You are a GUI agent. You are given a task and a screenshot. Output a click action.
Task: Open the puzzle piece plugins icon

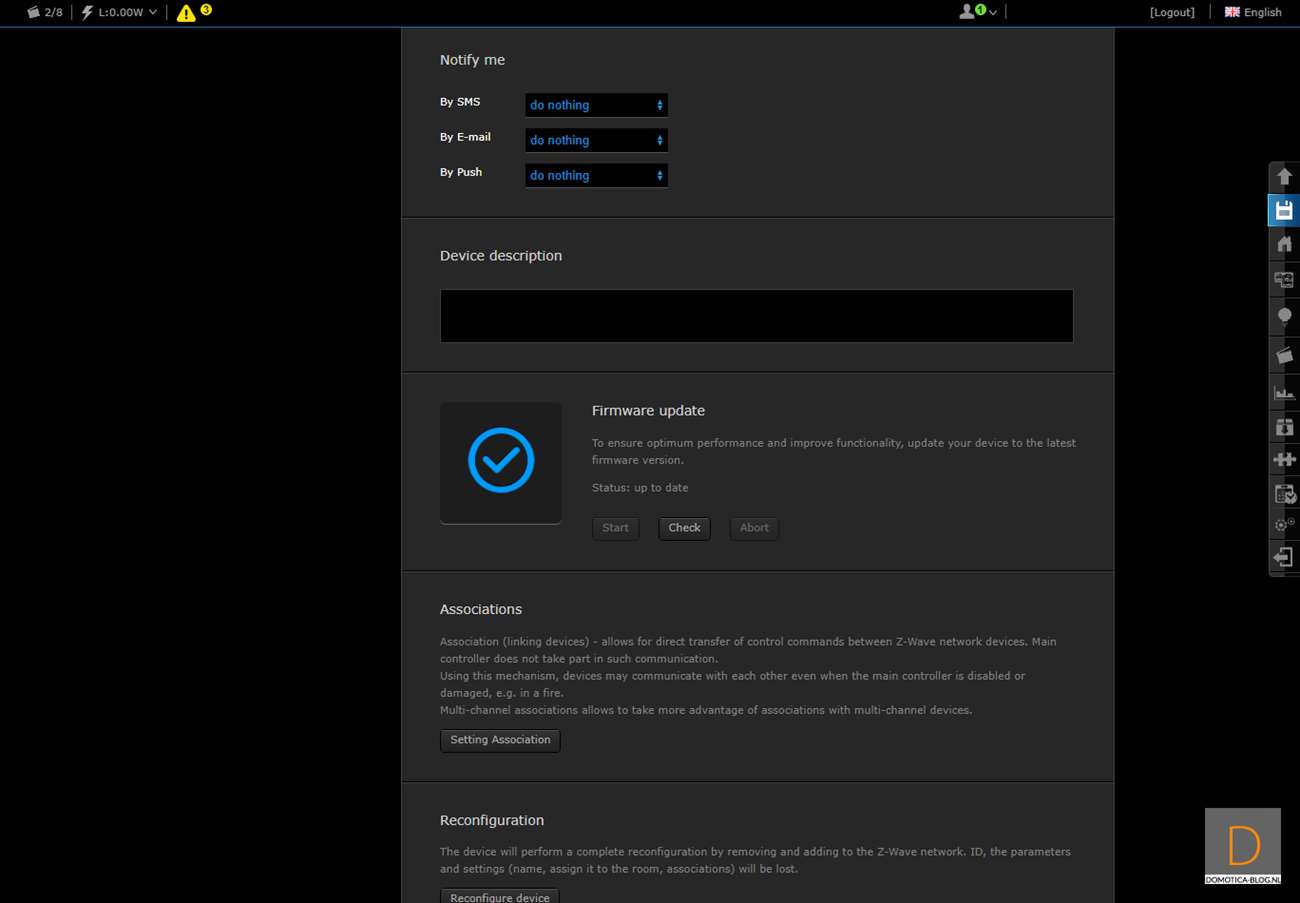1284,459
